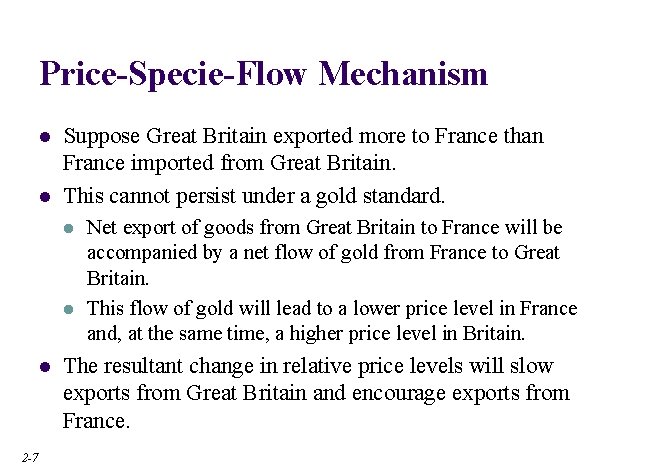Click the line "exports from Great Britain and encourage"
Image resolution: width=648 pixels, height=468 pixels.
pos(316,393)
